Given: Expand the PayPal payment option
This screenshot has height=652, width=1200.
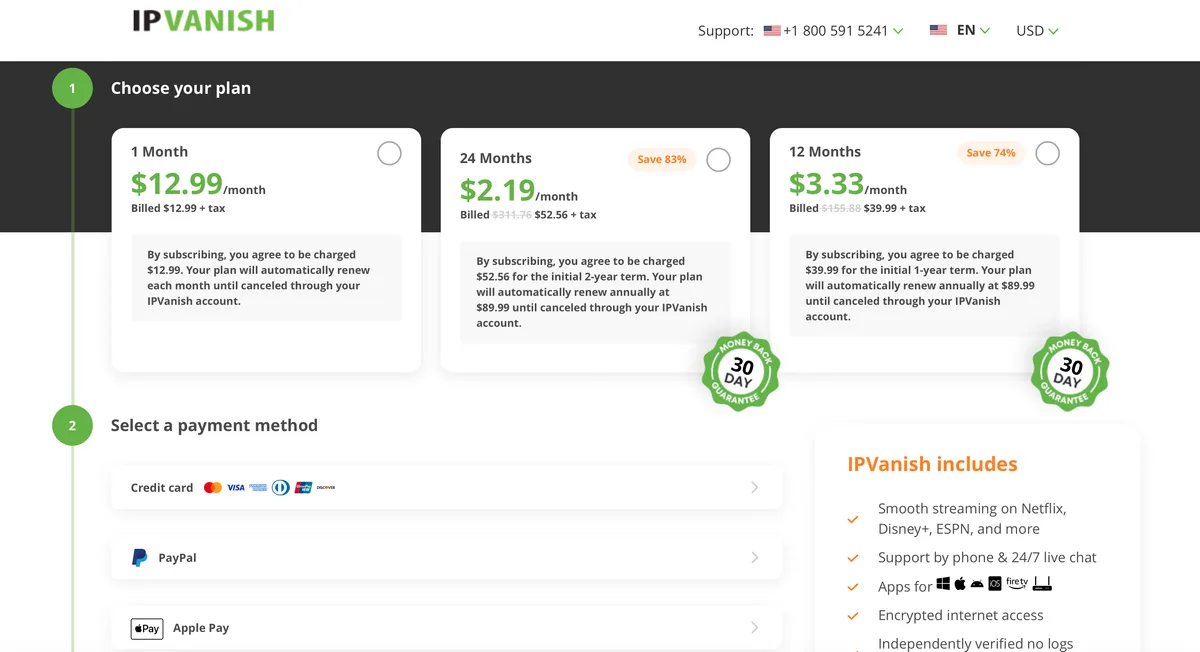Looking at the screenshot, I should tap(447, 558).
